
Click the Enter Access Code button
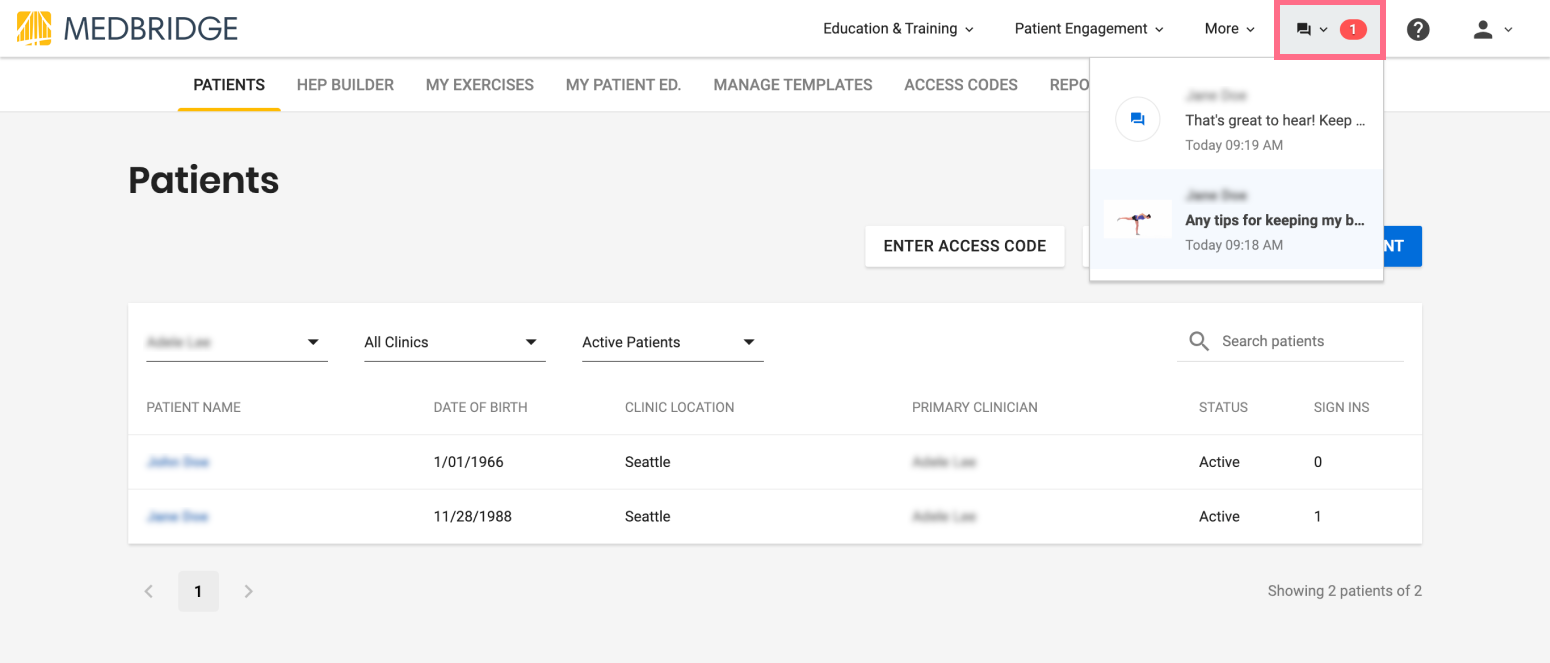coord(965,246)
